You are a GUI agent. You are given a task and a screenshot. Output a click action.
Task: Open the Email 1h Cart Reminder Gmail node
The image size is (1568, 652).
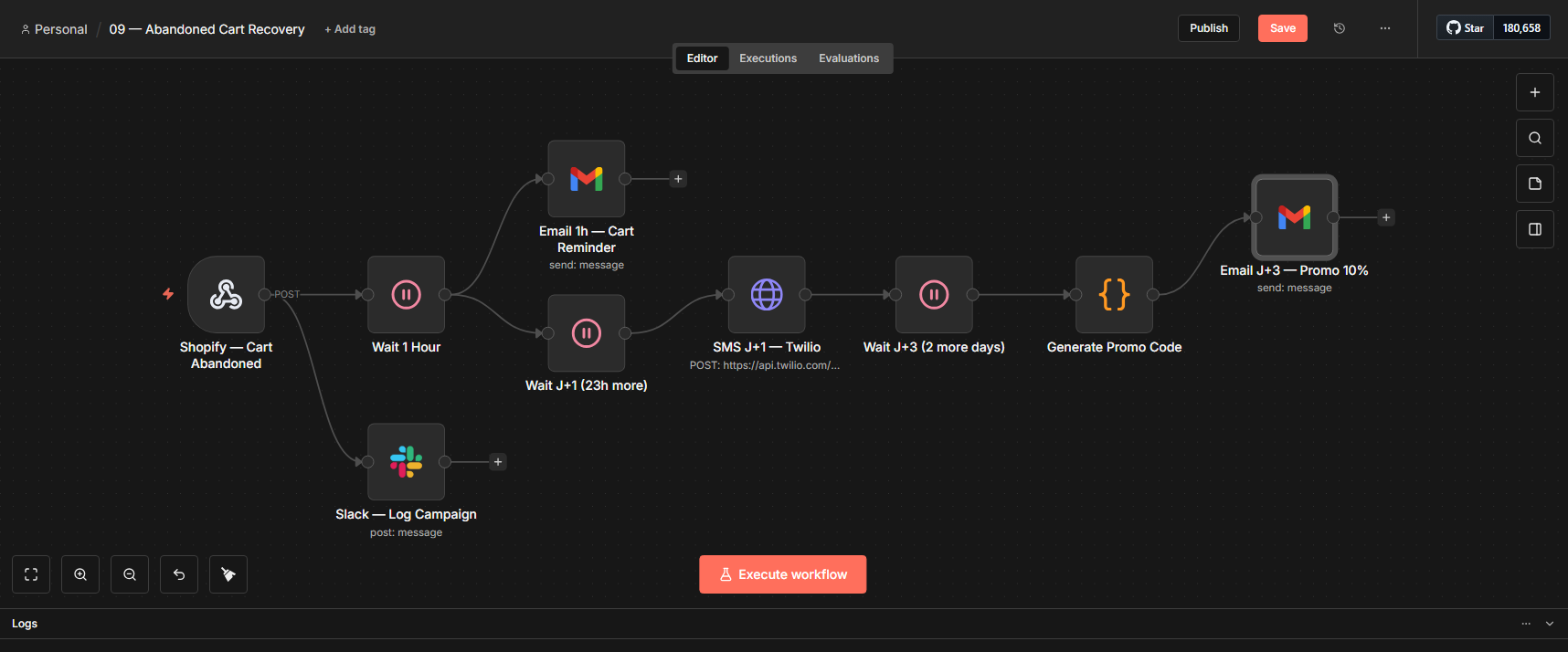click(x=586, y=178)
